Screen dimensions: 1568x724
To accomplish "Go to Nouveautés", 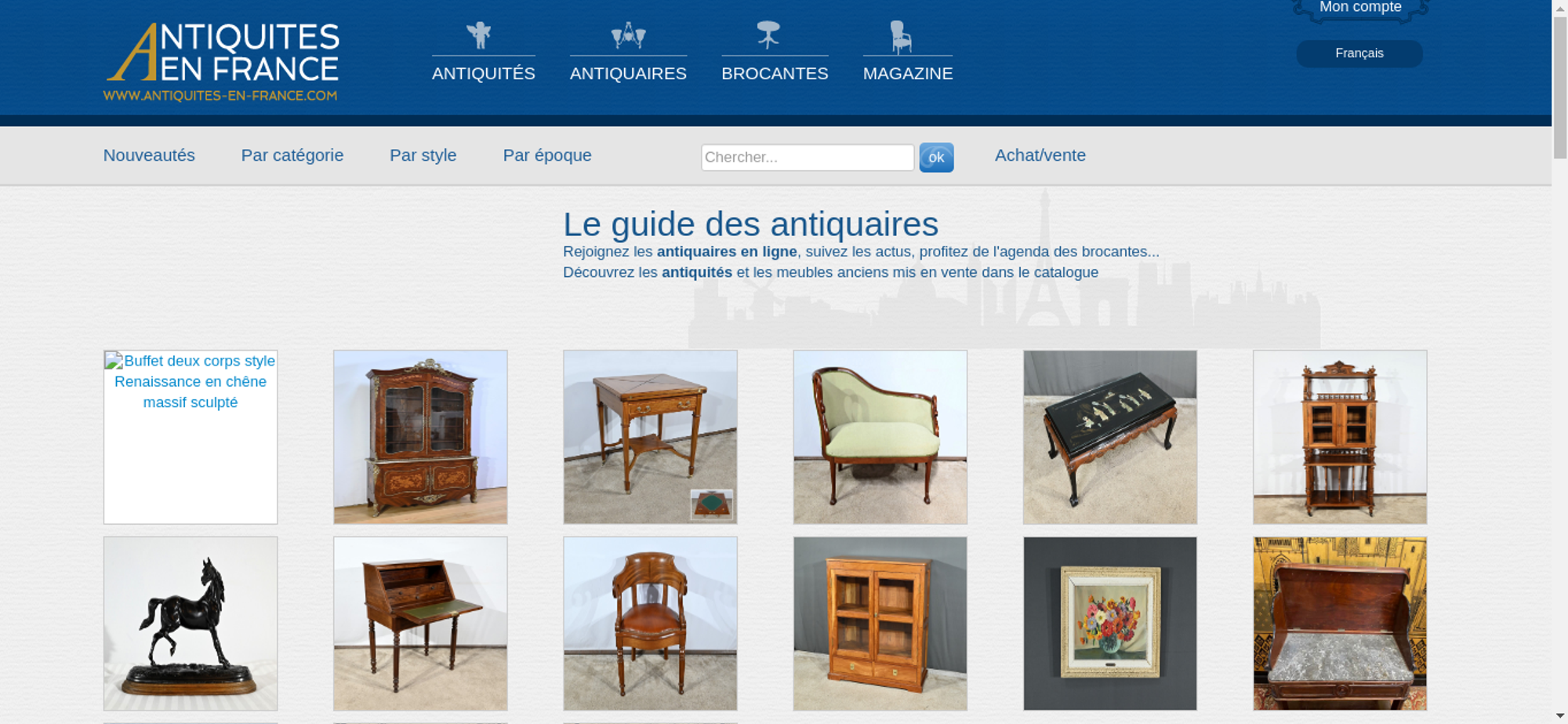I will coord(149,155).
